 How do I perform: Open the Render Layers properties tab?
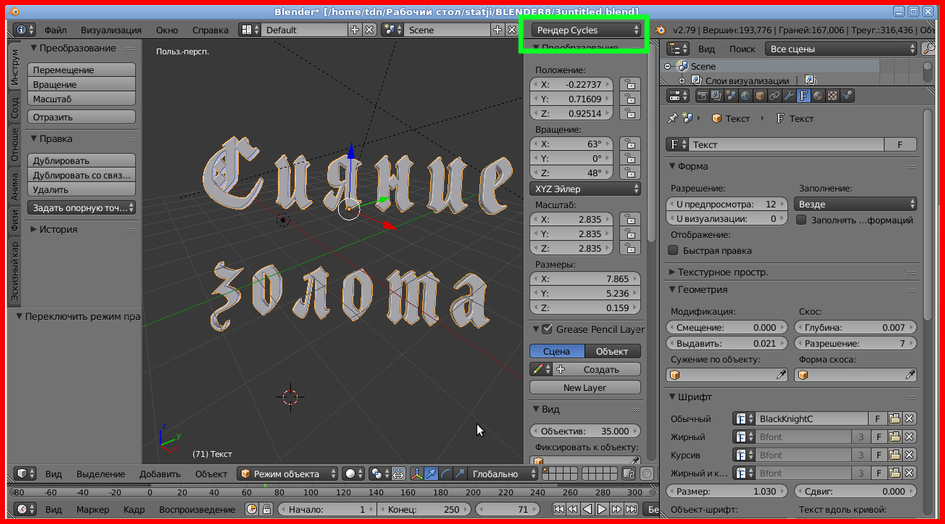click(717, 96)
